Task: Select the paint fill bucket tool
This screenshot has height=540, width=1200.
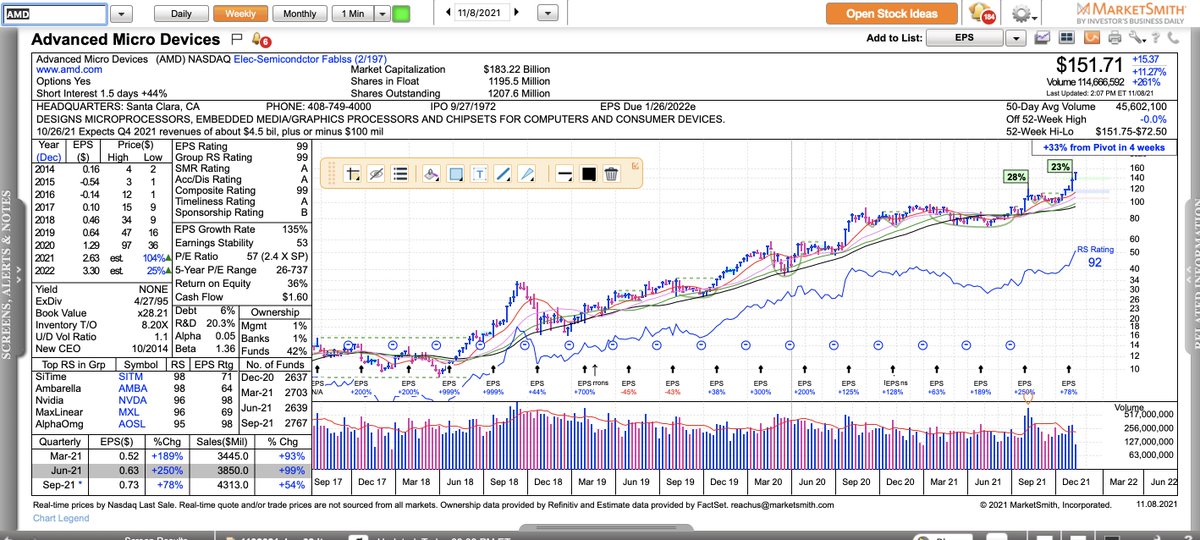Action: click(431, 173)
